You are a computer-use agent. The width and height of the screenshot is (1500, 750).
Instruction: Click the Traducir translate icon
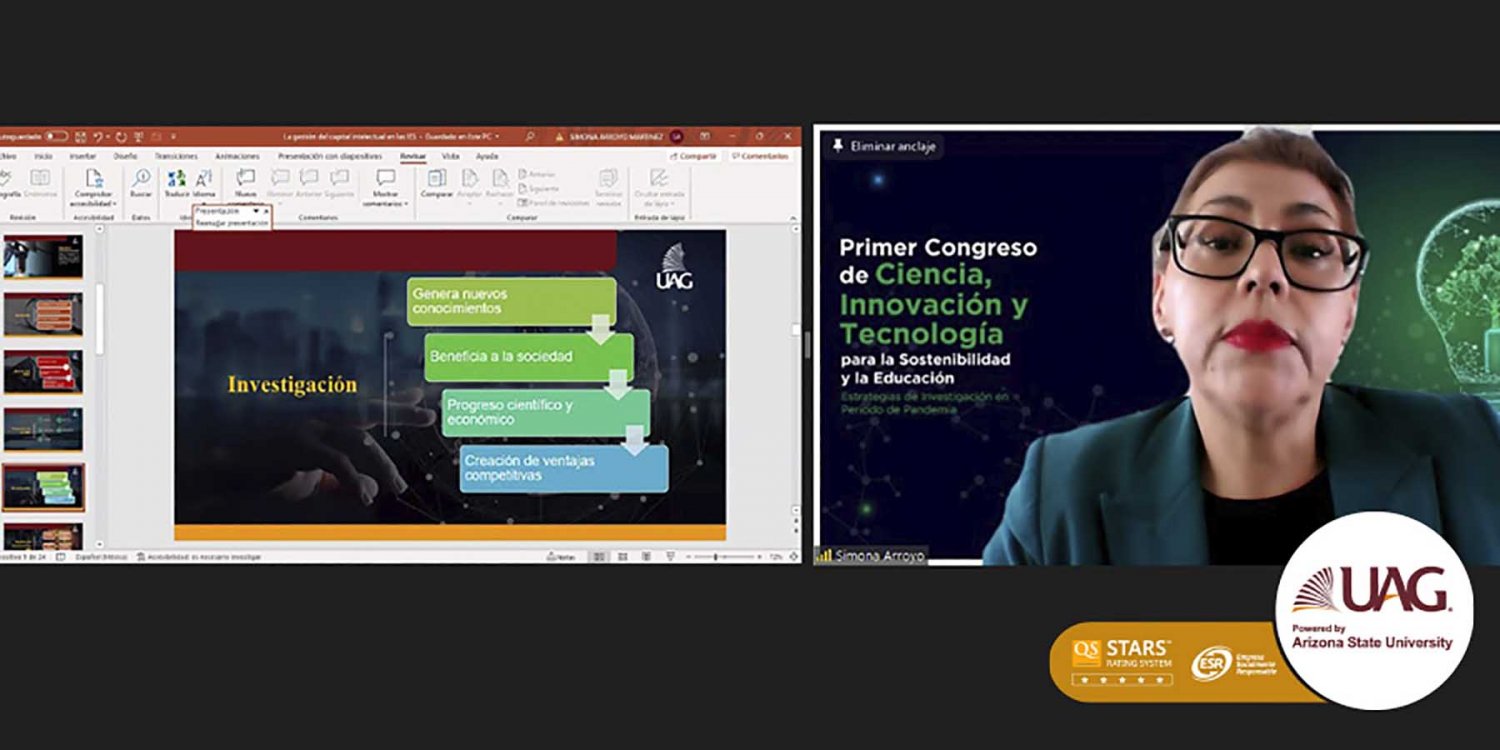pos(177,181)
